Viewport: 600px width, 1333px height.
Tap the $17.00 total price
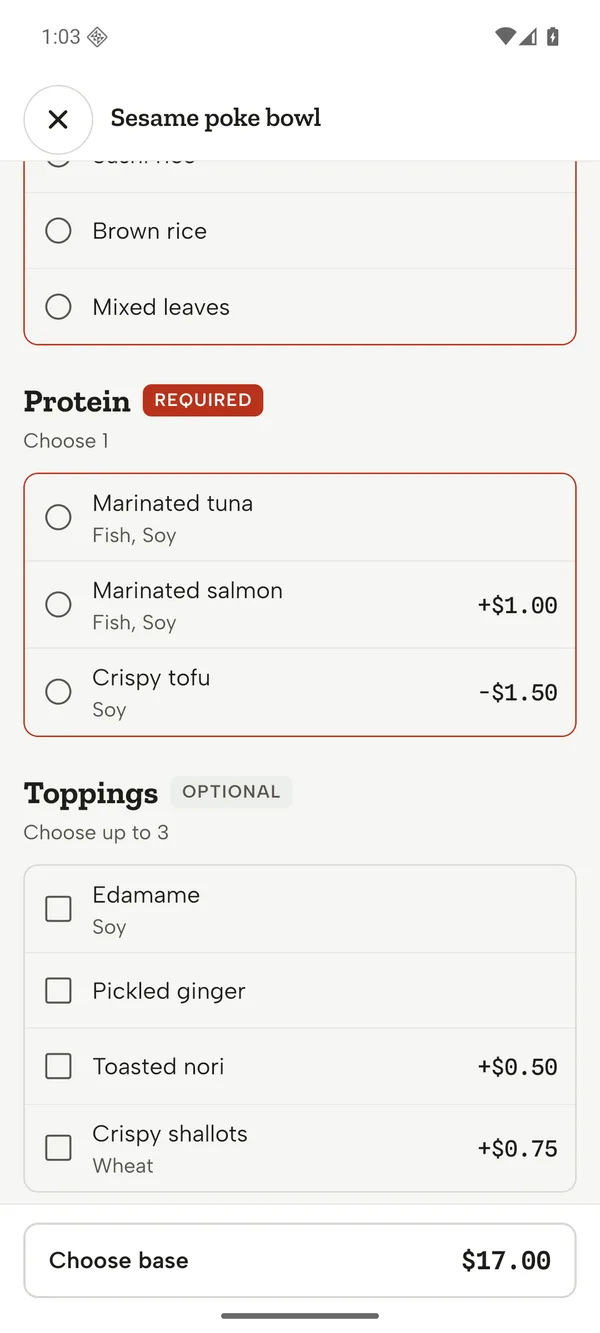pos(506,1261)
